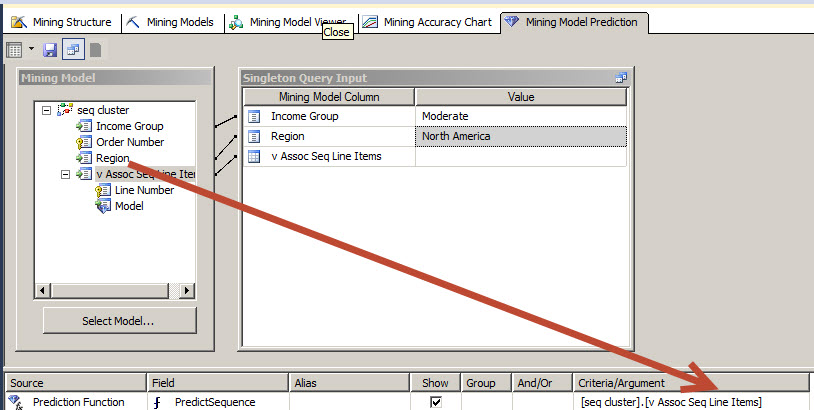Open the Mining Accuracy Chart tab

pyautogui.click(x=428, y=22)
